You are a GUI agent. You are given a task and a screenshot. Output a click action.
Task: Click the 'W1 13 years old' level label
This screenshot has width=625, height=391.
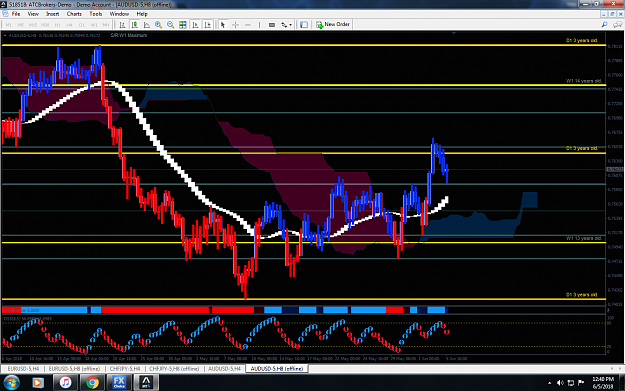point(584,238)
